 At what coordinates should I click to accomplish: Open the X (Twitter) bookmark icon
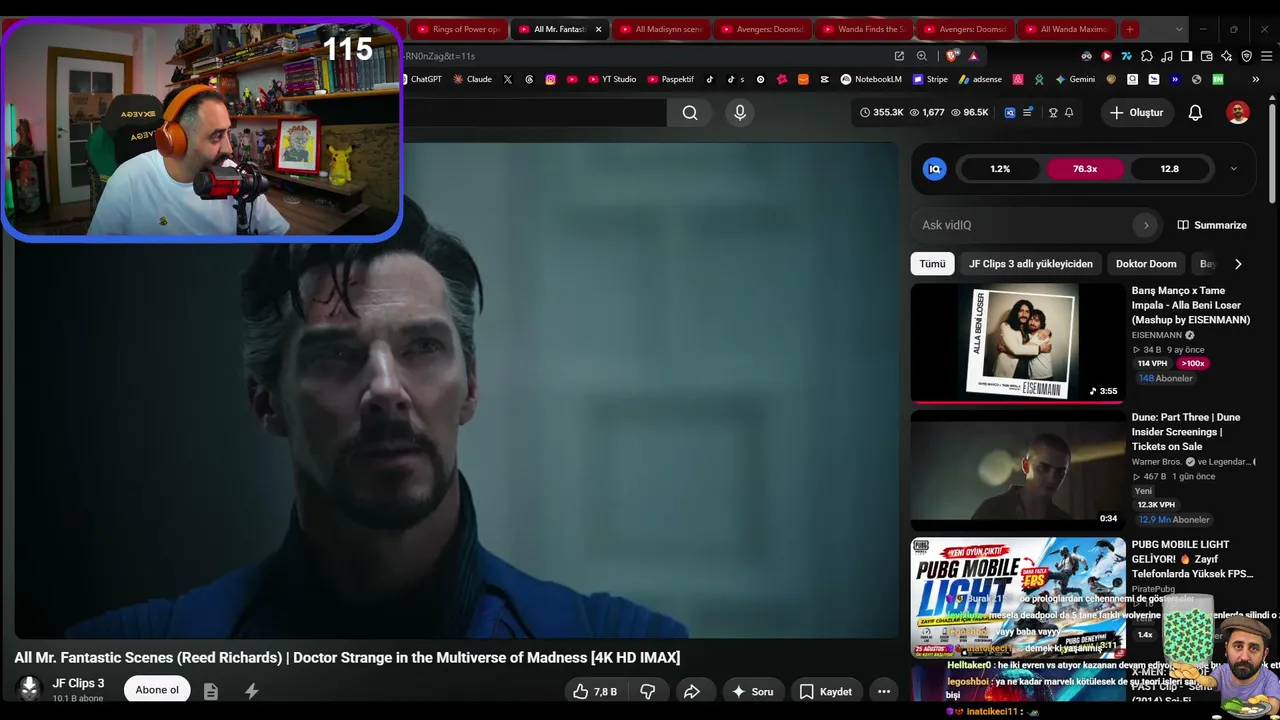coord(508,79)
